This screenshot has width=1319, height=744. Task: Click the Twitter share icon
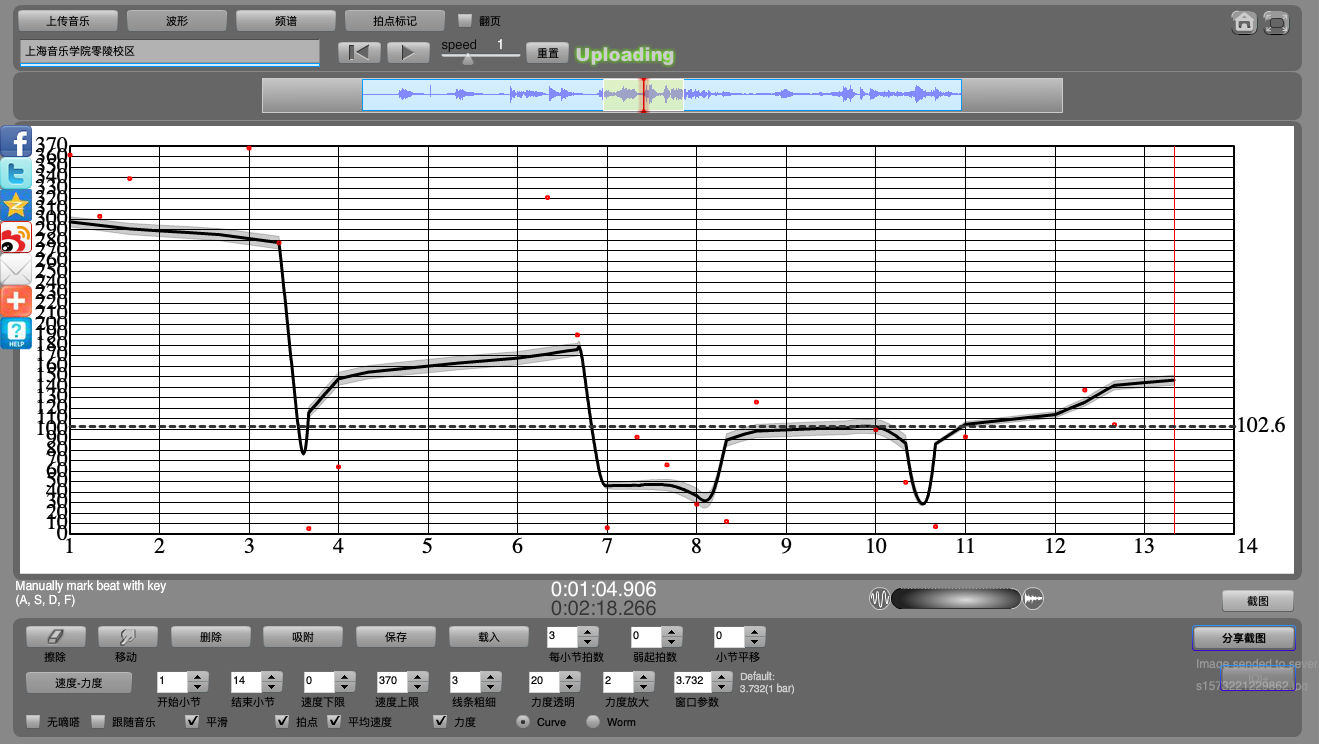coord(16,174)
